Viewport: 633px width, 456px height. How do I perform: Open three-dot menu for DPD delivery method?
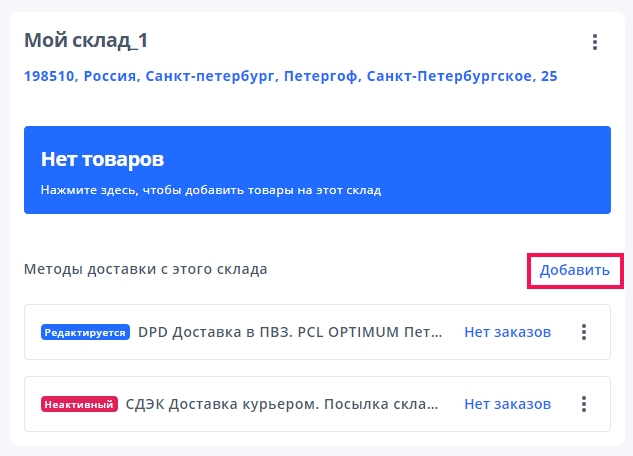coord(584,332)
